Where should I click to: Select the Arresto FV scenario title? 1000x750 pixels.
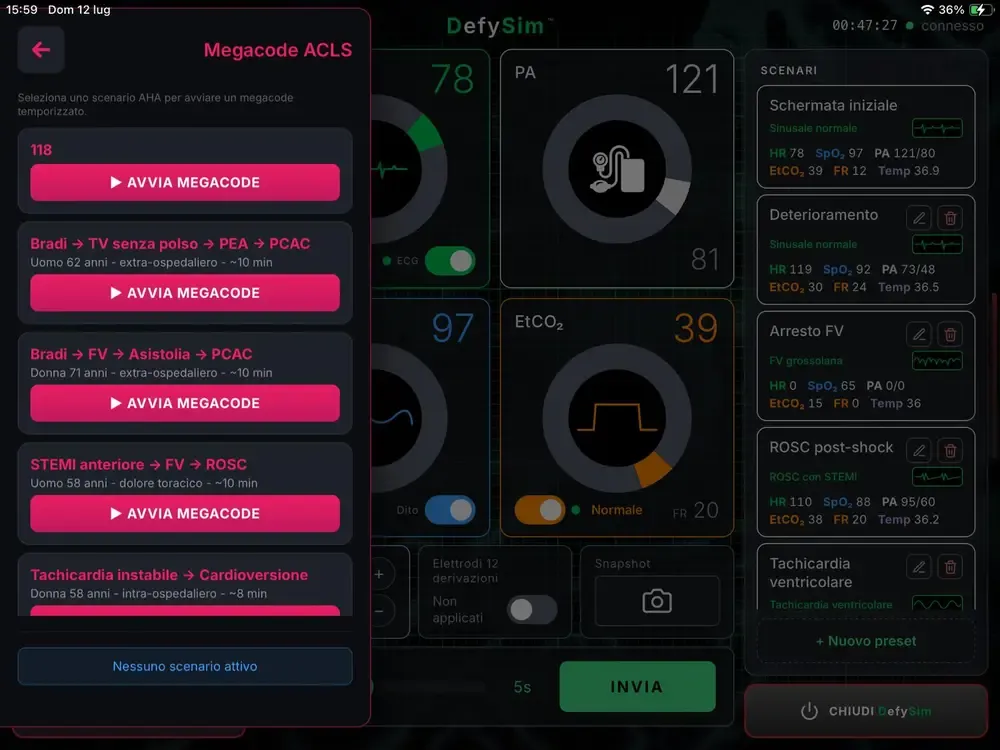806,331
